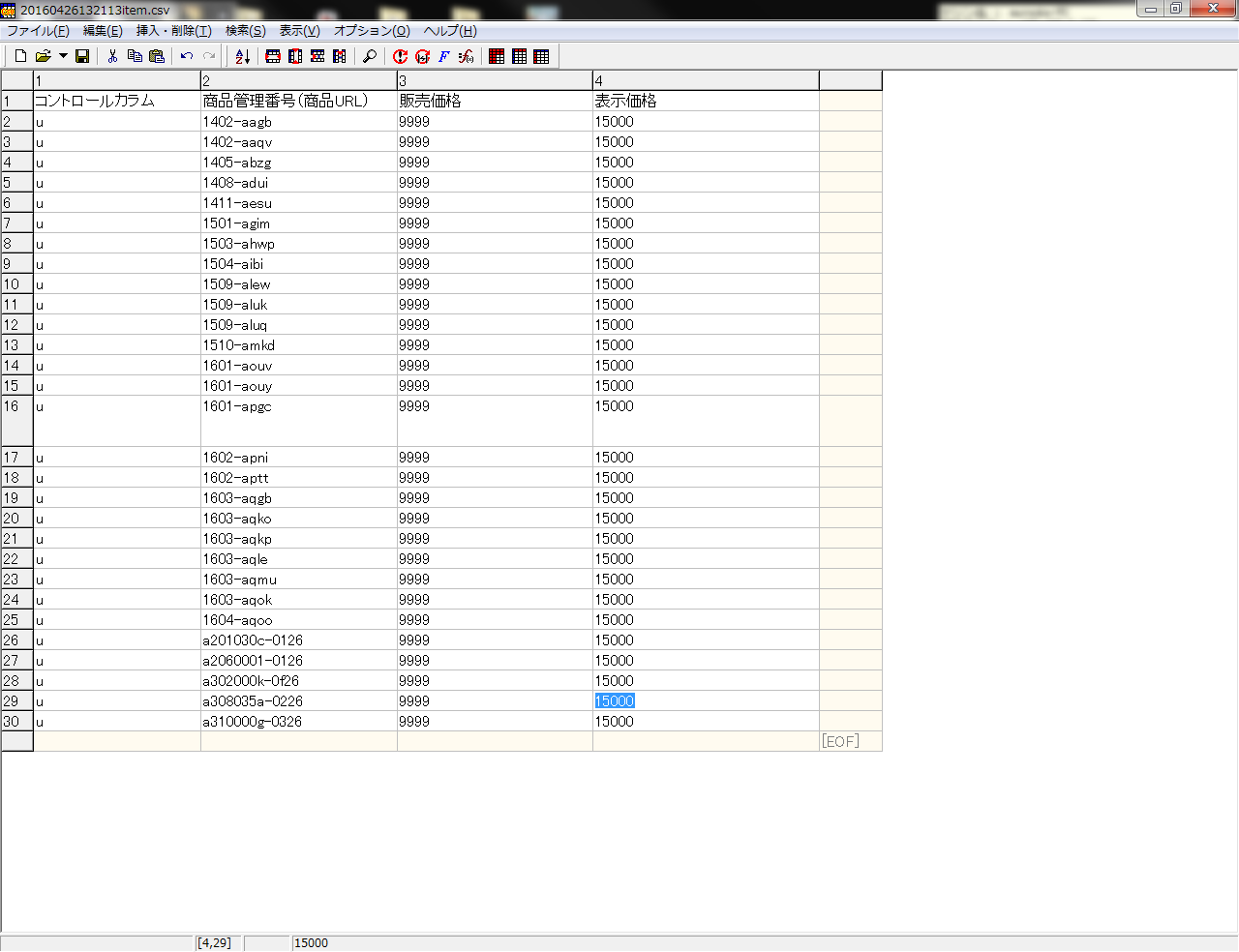
Task: Select cell a310000g-0326
Action: click(299, 722)
